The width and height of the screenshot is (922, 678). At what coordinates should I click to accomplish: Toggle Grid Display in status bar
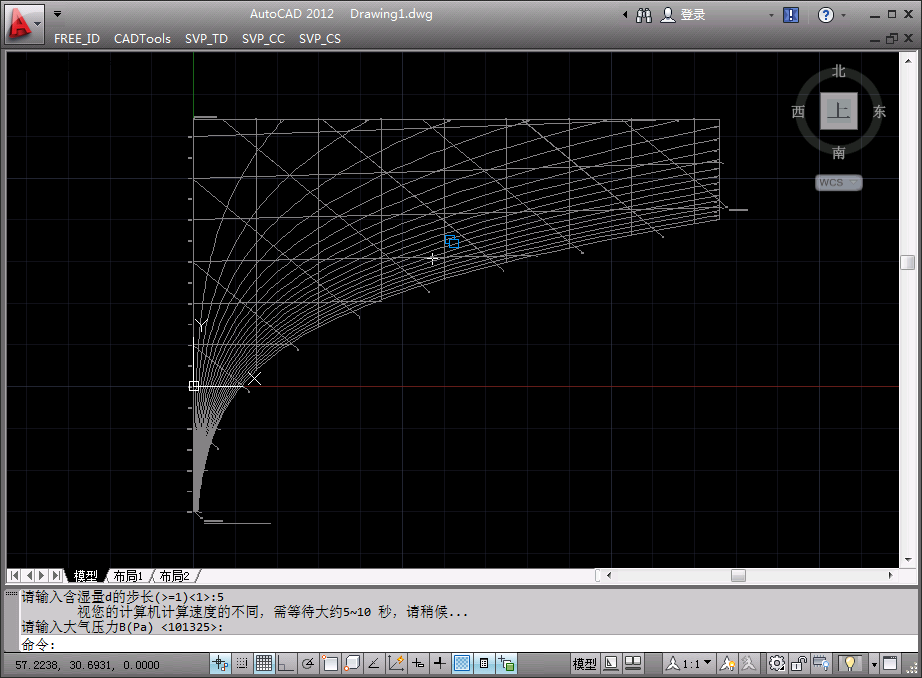(x=264, y=664)
